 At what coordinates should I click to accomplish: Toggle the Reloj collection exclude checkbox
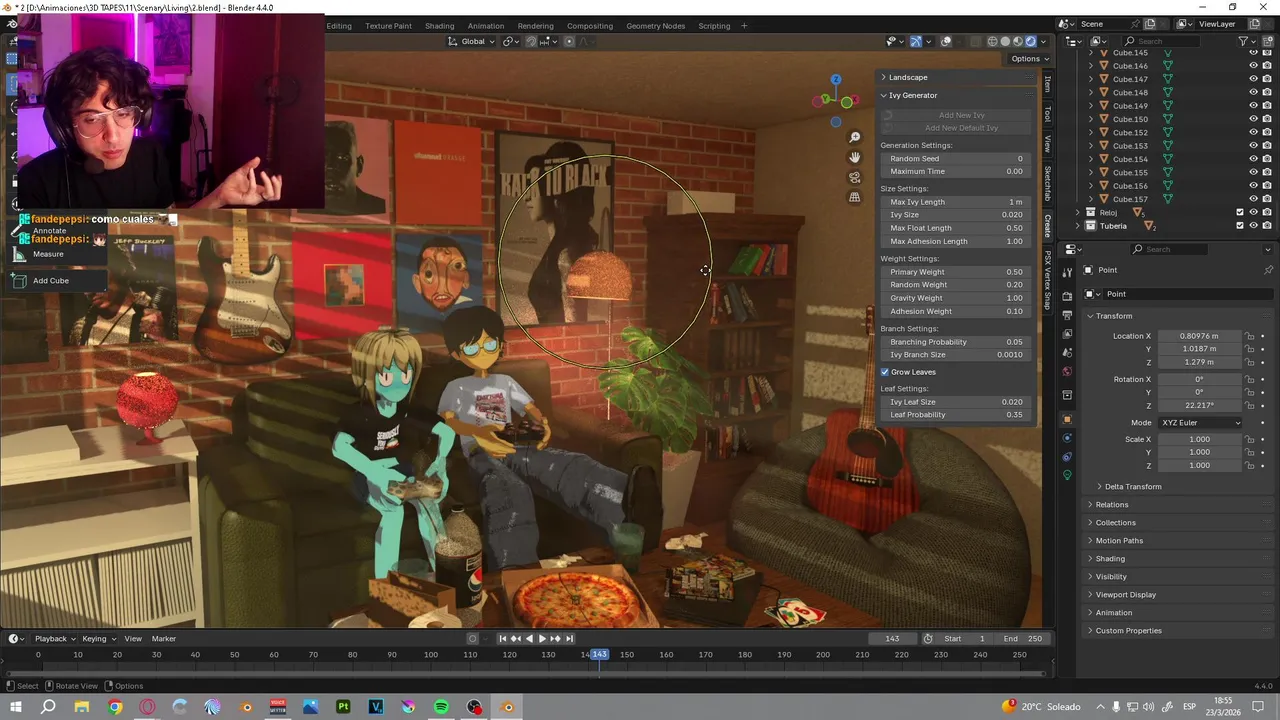(x=1240, y=212)
